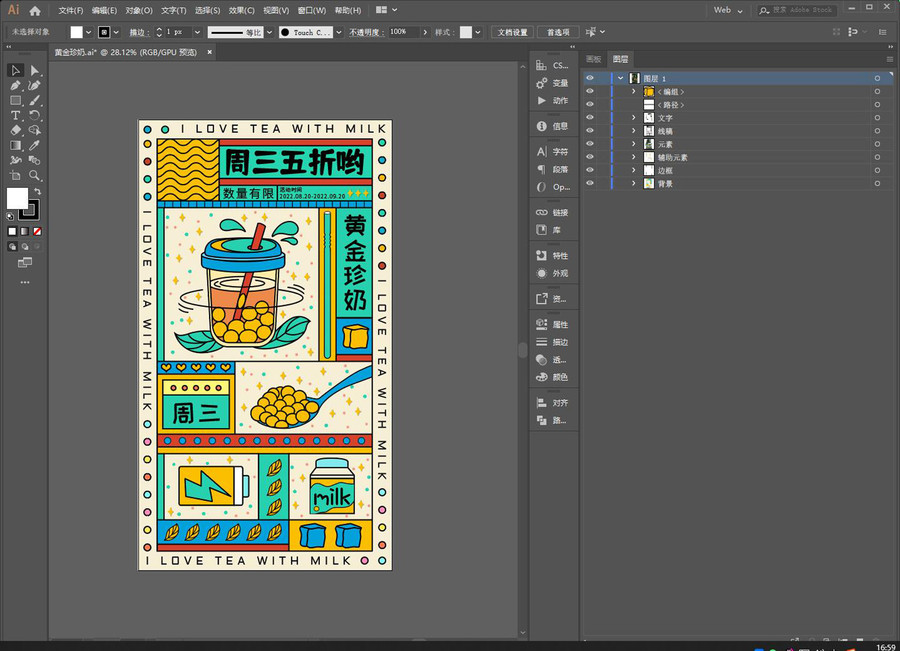This screenshot has width=900, height=651.
Task: Open the 外观 (Appearance) panel
Action: pos(552,273)
